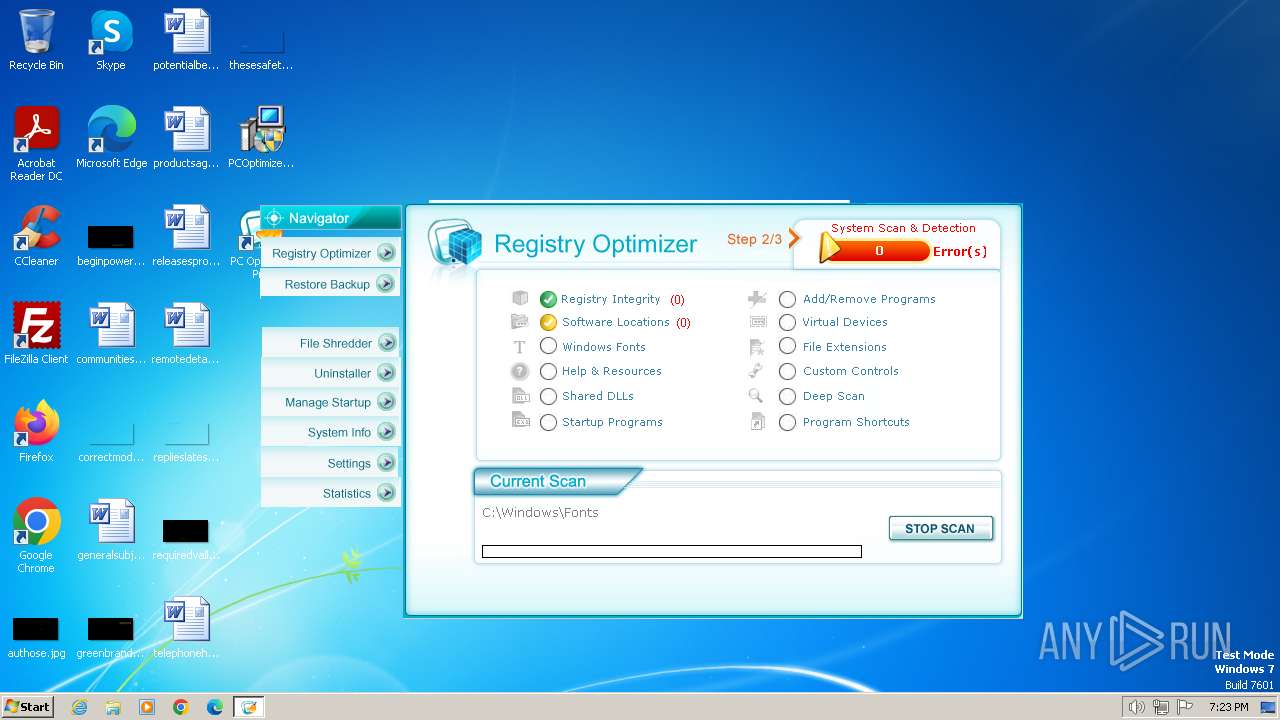Select the Add/Remove Programs radio button

[787, 299]
